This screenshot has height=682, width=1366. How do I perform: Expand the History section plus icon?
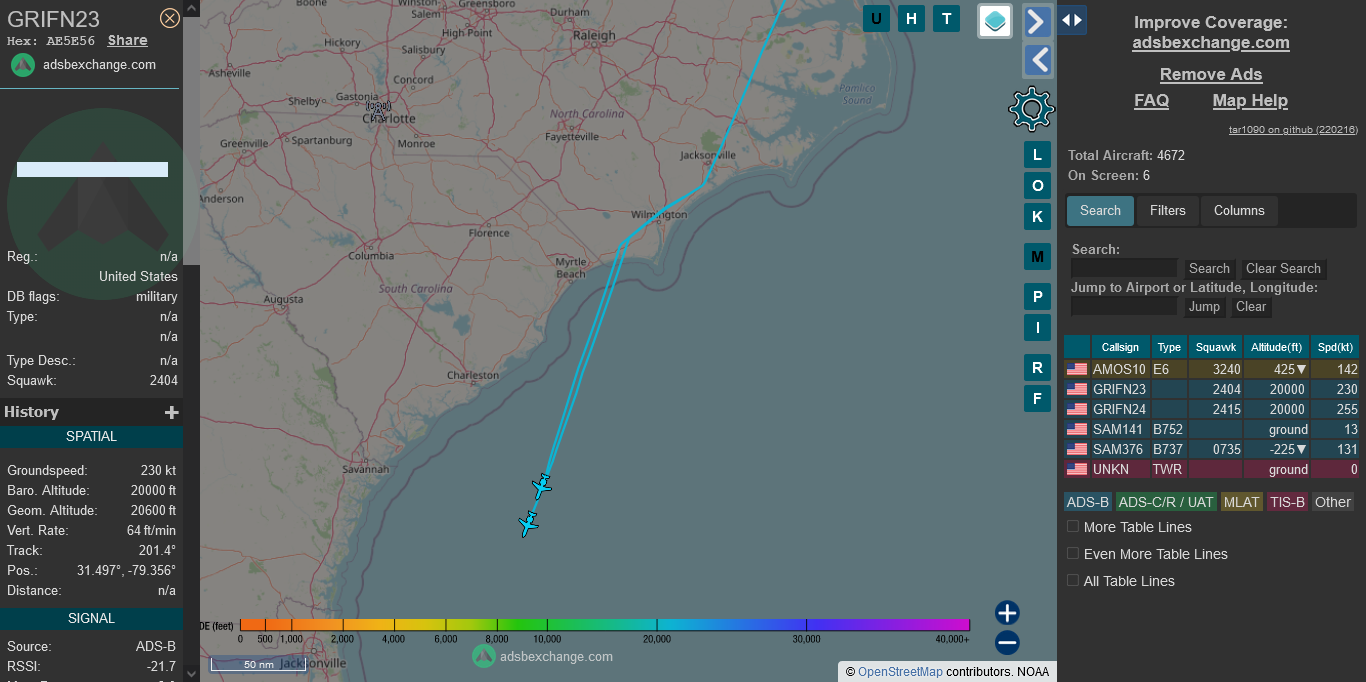coord(172,412)
